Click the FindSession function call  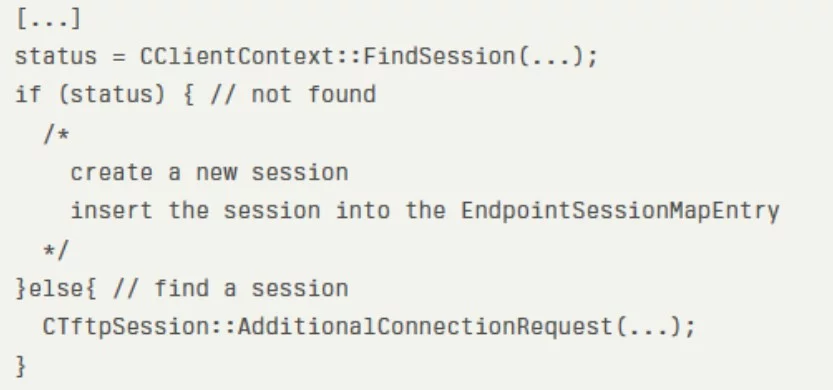coord(439,56)
